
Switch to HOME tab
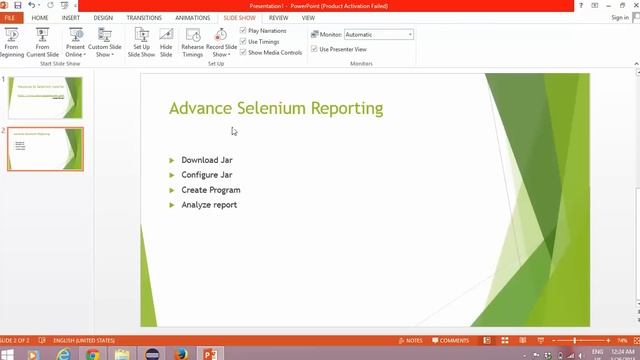[x=40, y=18]
